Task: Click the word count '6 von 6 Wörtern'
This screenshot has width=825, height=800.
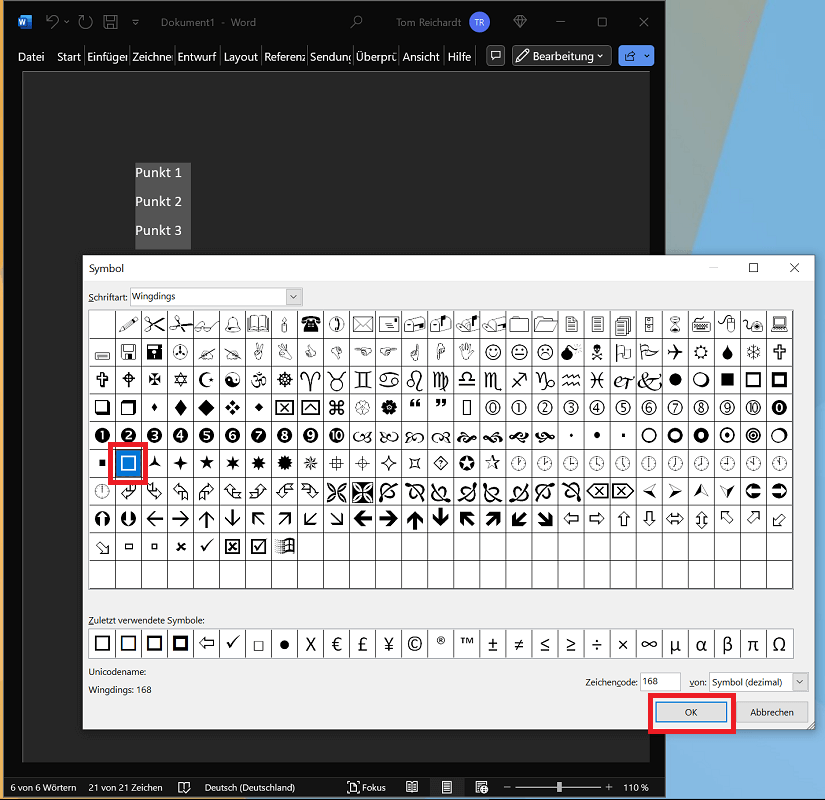Action: 43,787
